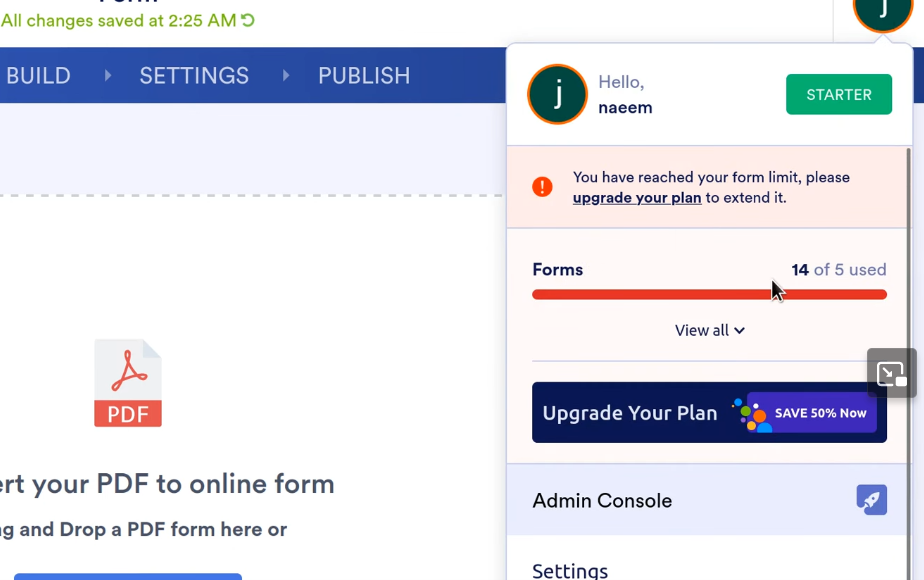Click the SAVE 50% Now badge
This screenshot has width=924, height=580.
[819, 413]
